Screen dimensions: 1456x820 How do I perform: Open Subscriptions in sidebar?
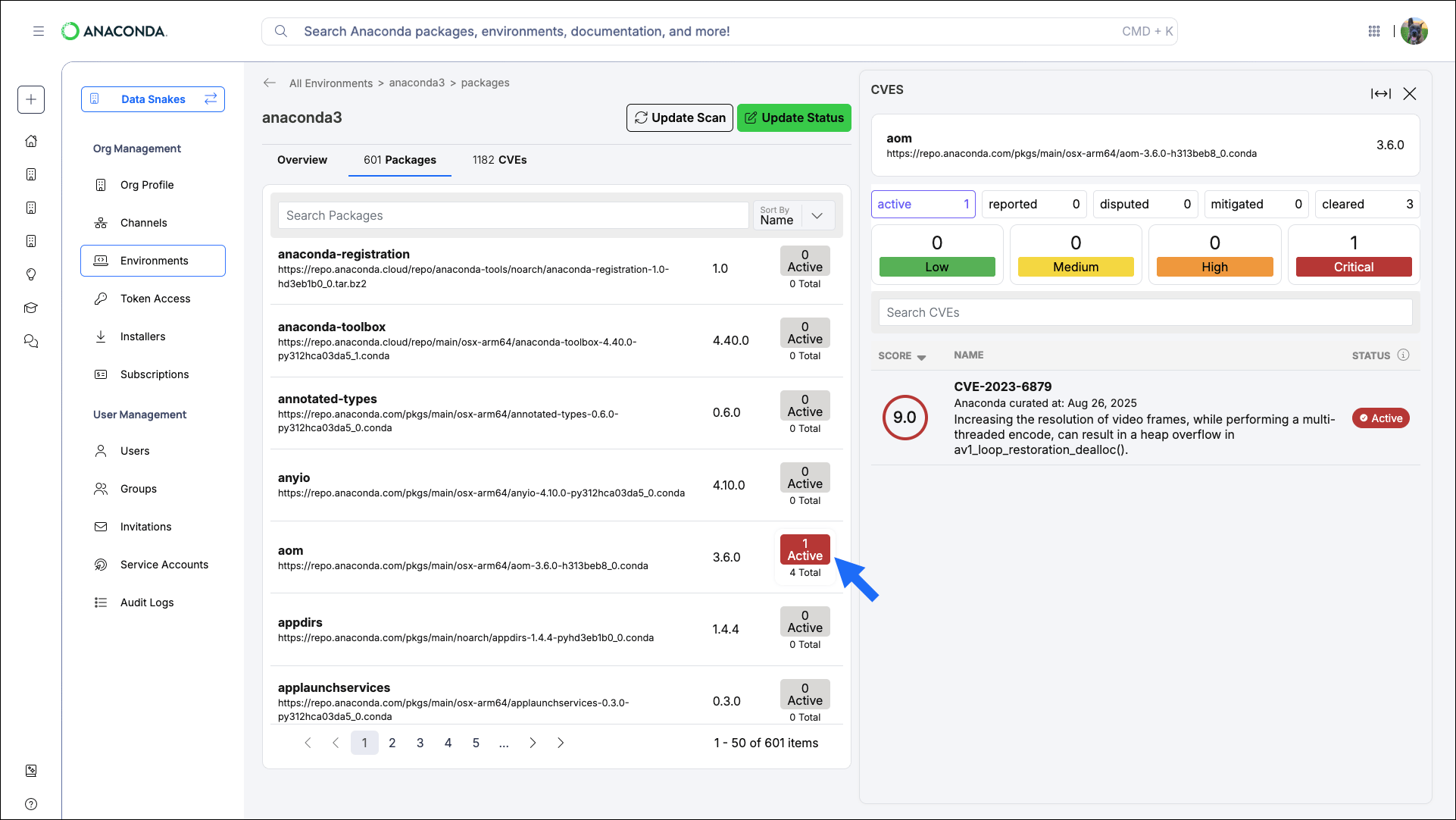153,374
